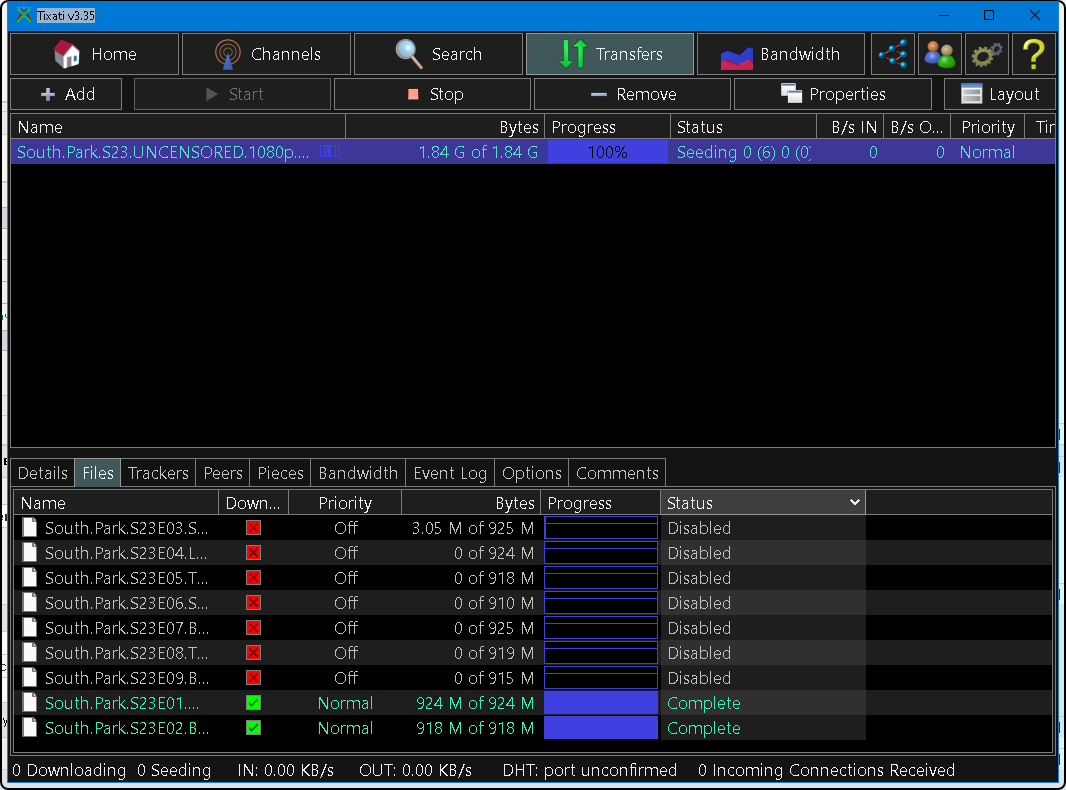Image resolution: width=1066 pixels, height=790 pixels.
Task: Select the Files tab
Action: click(x=98, y=473)
